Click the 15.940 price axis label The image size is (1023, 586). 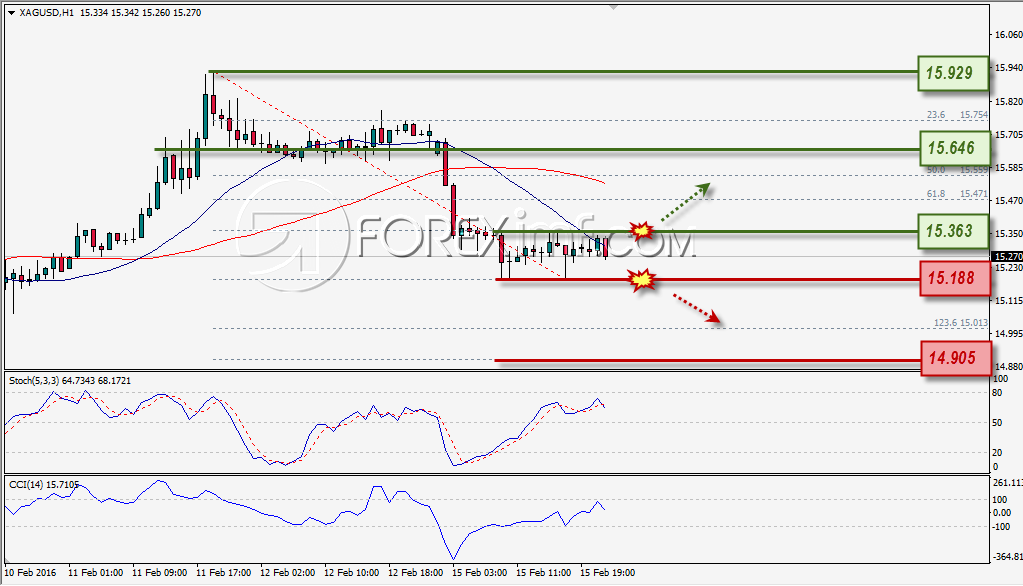click(x=1009, y=67)
